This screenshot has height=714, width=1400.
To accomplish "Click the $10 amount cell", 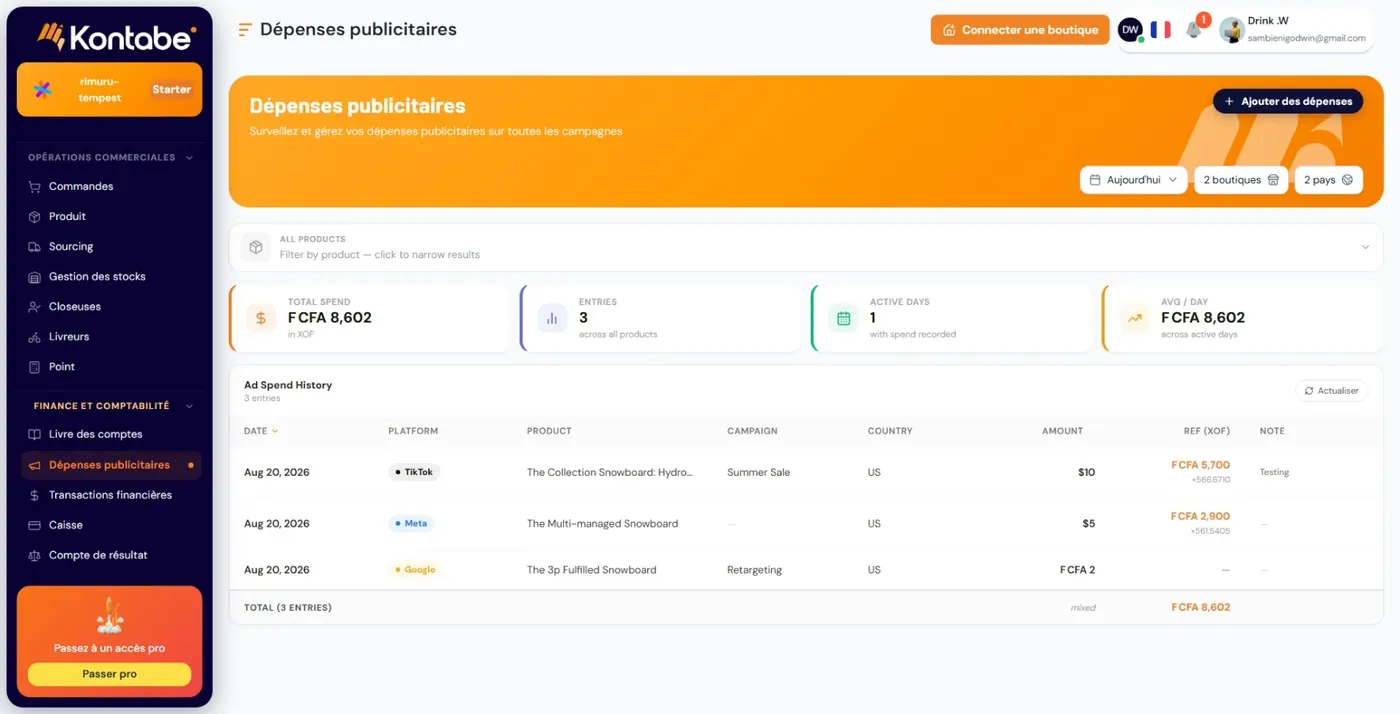I will pyautogui.click(x=1086, y=472).
